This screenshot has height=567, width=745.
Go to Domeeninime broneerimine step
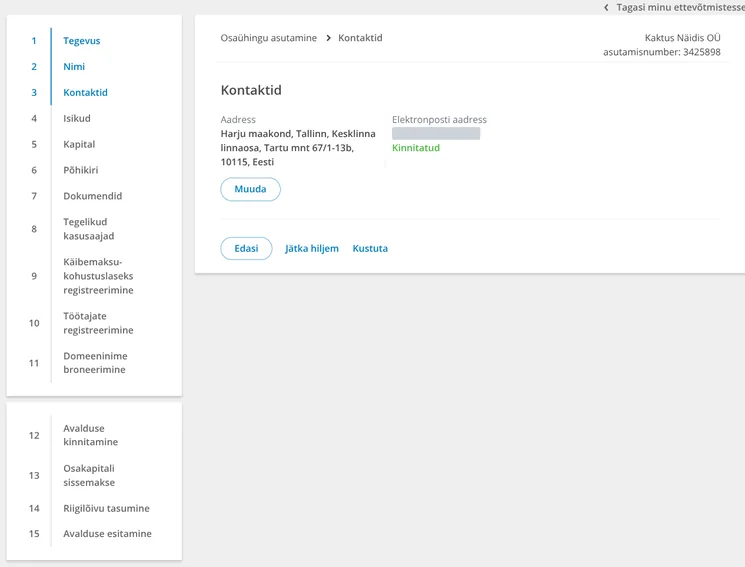click(x=96, y=363)
